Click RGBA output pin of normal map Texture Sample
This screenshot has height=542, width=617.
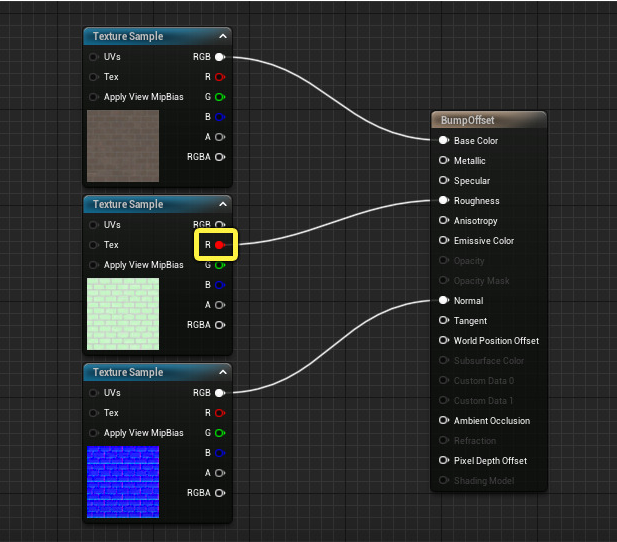point(220,493)
